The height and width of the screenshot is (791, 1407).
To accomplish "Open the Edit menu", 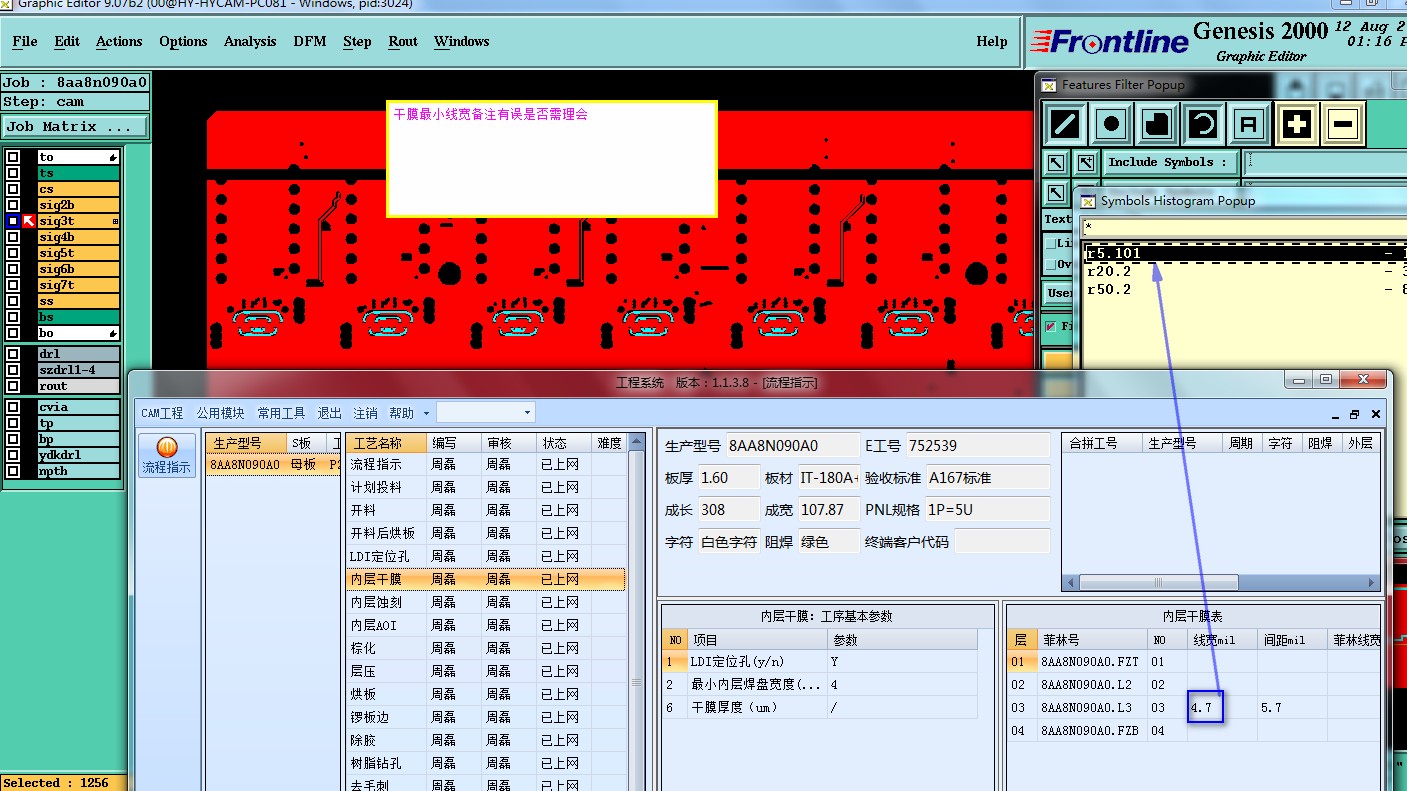I will (67, 41).
